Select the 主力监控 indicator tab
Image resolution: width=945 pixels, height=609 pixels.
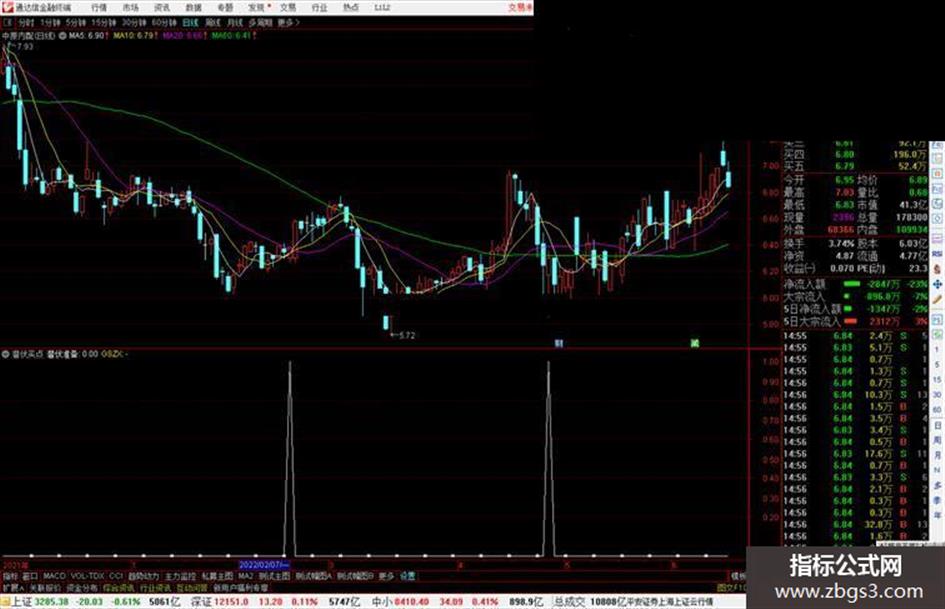[180, 576]
